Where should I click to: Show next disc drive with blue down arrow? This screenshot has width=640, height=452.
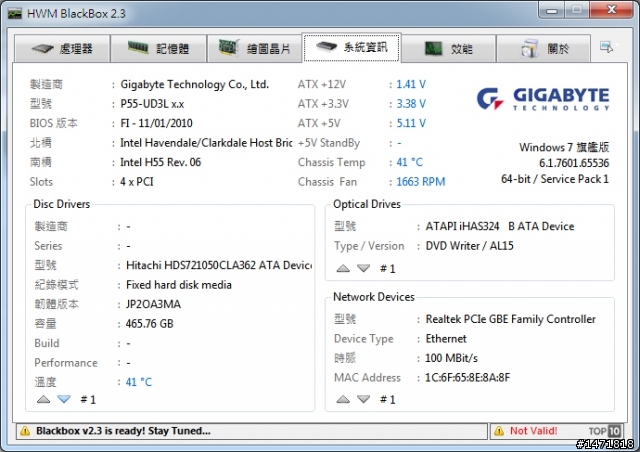(64, 399)
